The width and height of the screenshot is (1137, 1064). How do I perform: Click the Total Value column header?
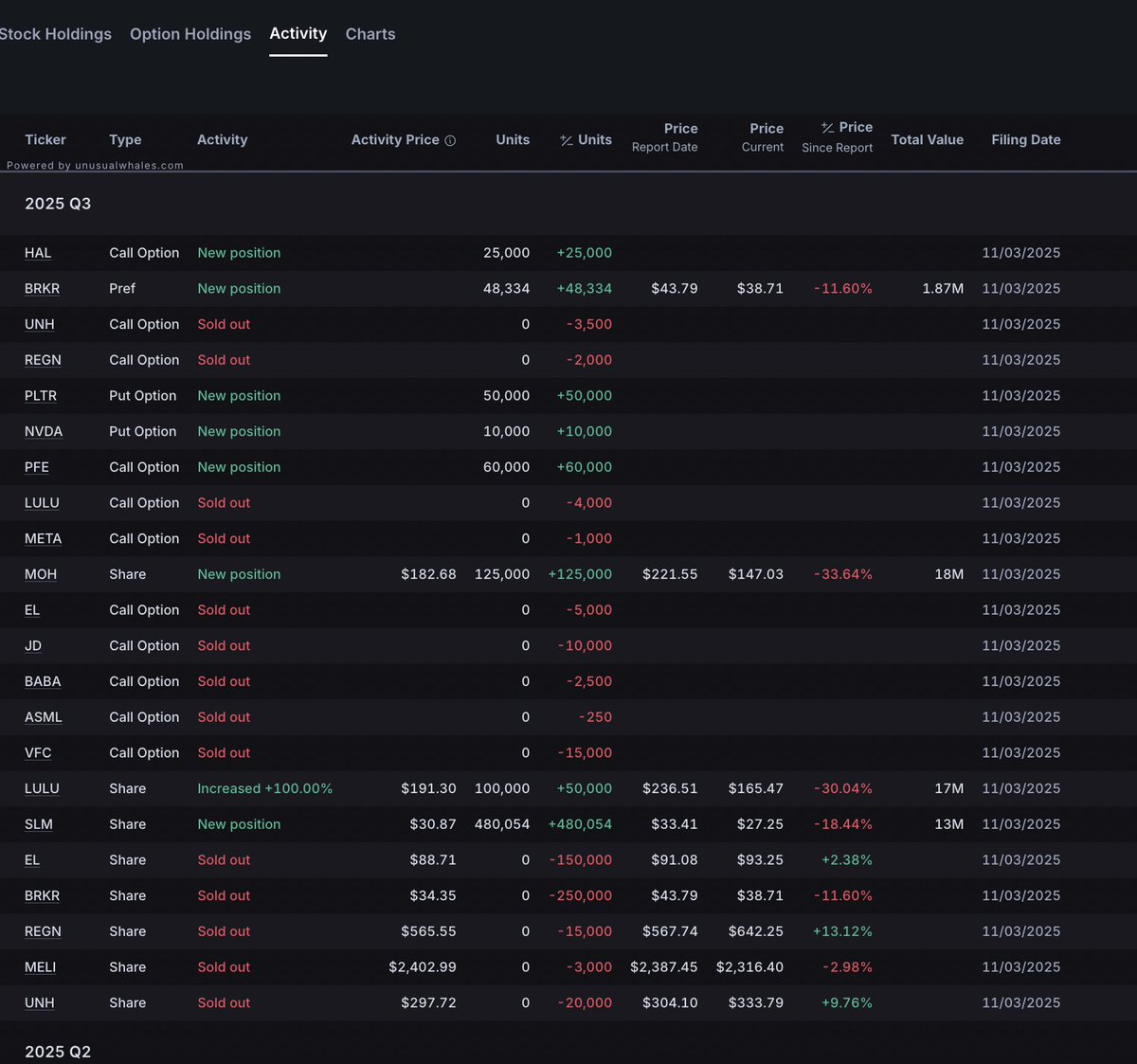coord(927,139)
